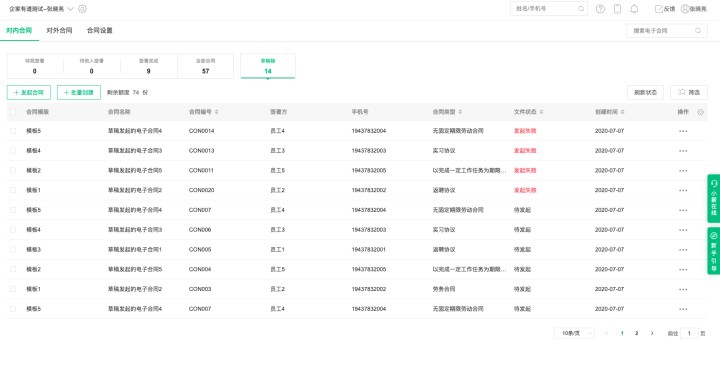Open the help question-mark icon
Viewport: 720px width, 375px height.
(600, 9)
